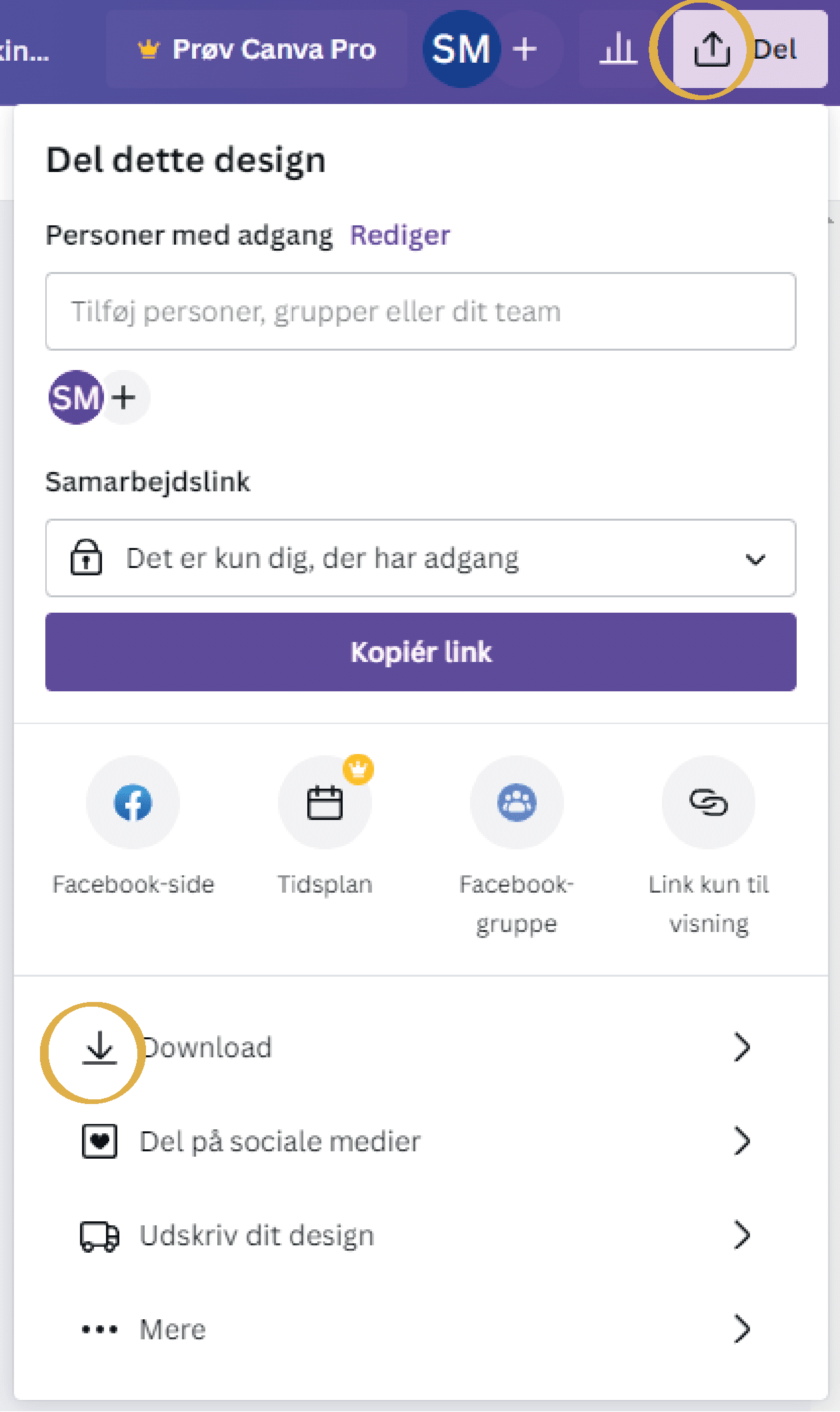Click the Download arrow icon

pos(99,1047)
